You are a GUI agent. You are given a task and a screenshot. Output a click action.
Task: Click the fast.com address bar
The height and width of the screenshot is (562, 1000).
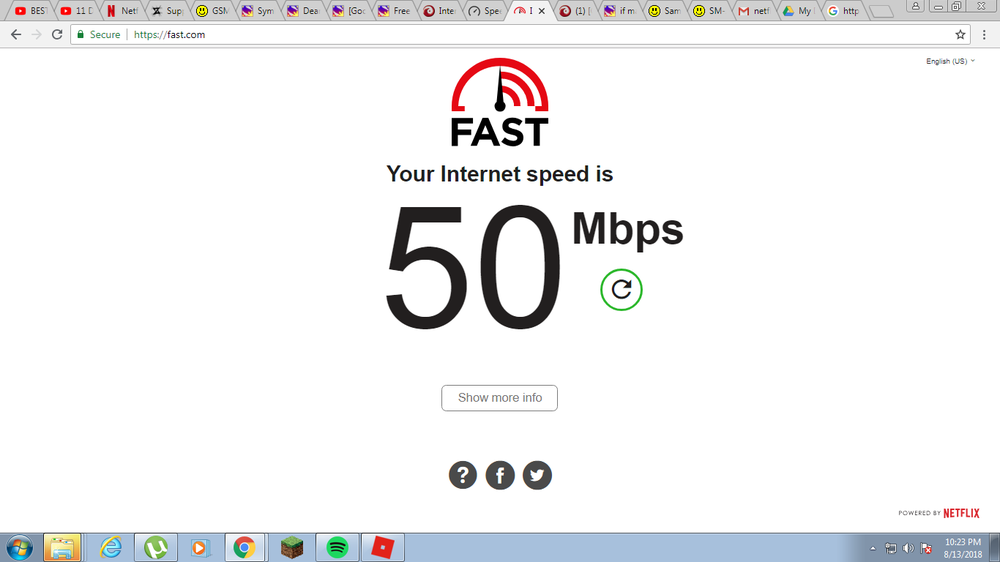520,34
